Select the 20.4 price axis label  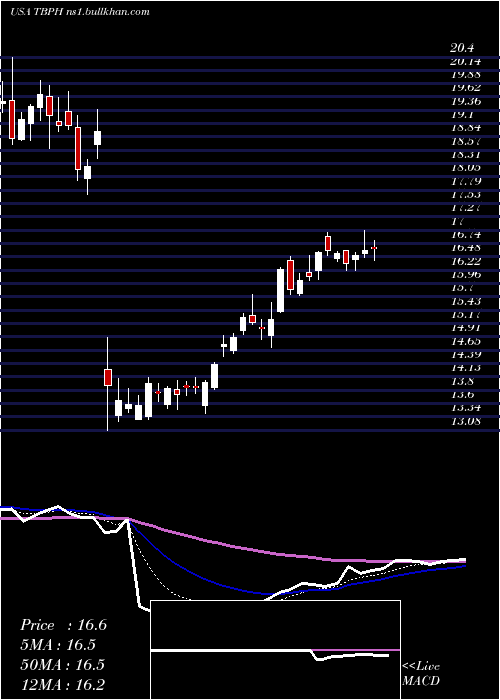pyautogui.click(x=462, y=48)
